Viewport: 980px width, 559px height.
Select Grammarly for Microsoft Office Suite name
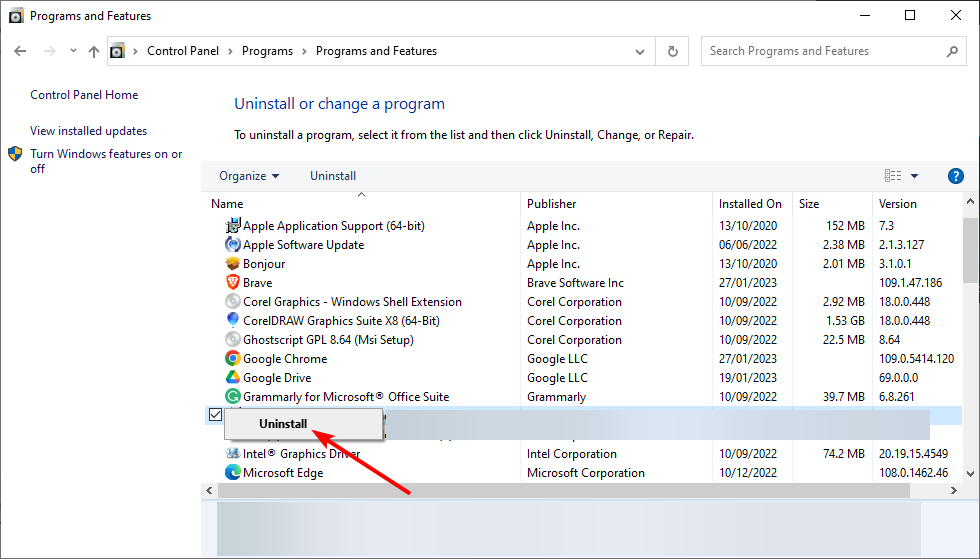[x=346, y=397]
